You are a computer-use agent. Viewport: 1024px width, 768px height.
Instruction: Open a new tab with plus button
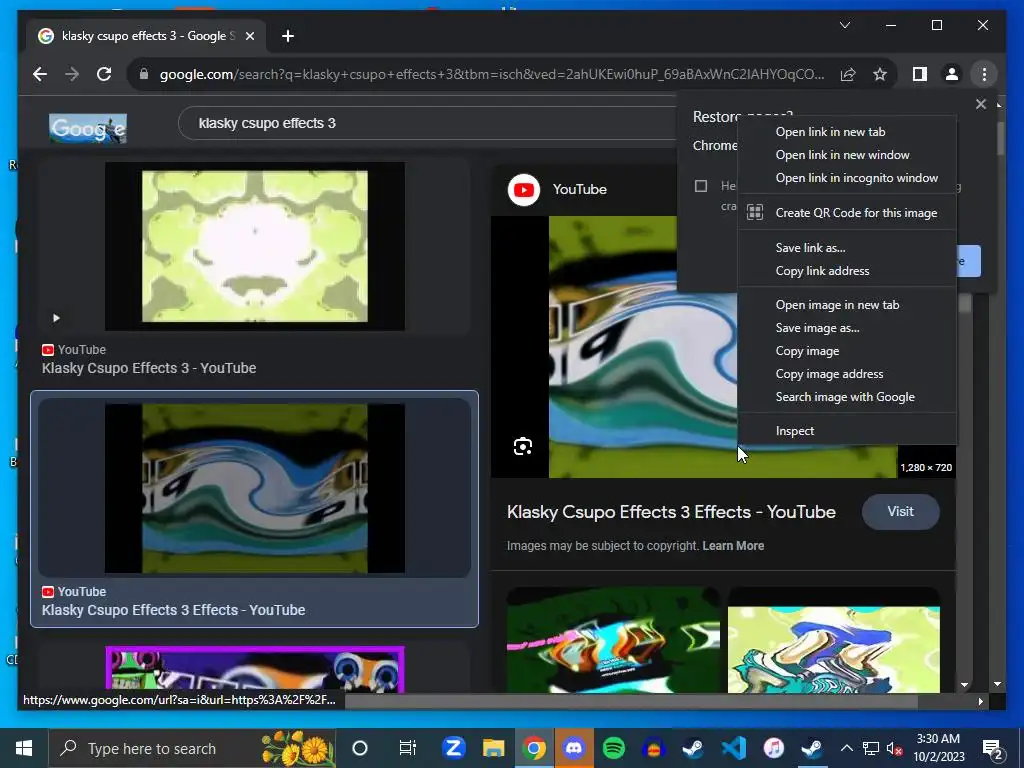tap(288, 36)
